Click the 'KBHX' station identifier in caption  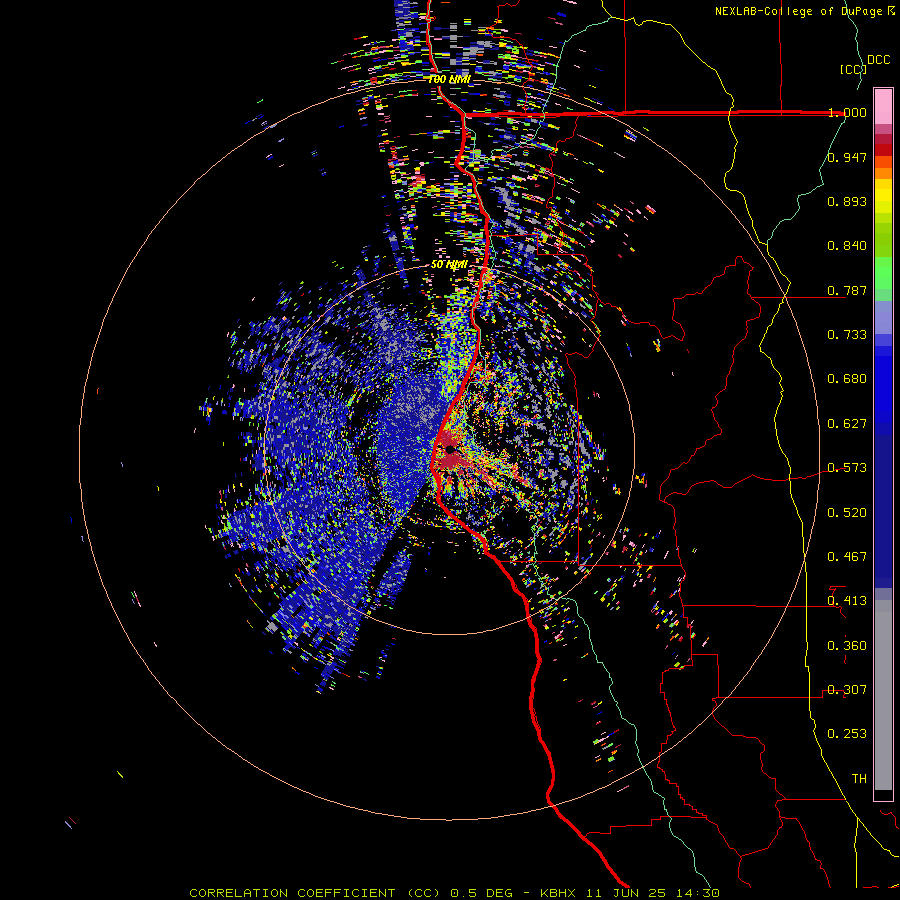coord(558,893)
